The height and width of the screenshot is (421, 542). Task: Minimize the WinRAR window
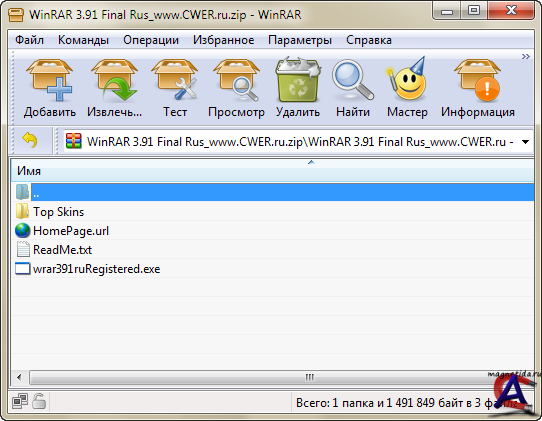pos(447,11)
